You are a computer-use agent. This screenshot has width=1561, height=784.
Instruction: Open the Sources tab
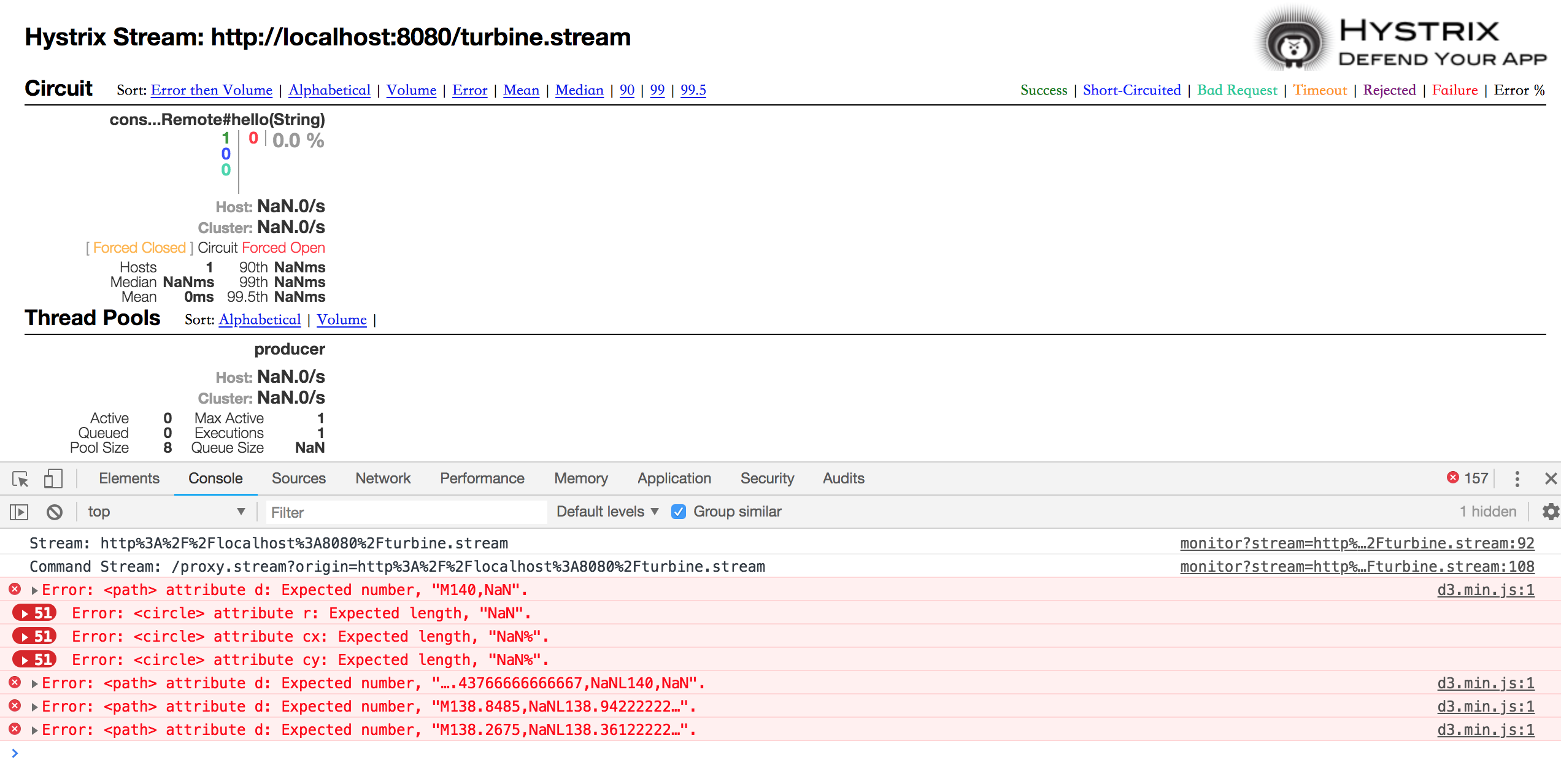pos(298,478)
